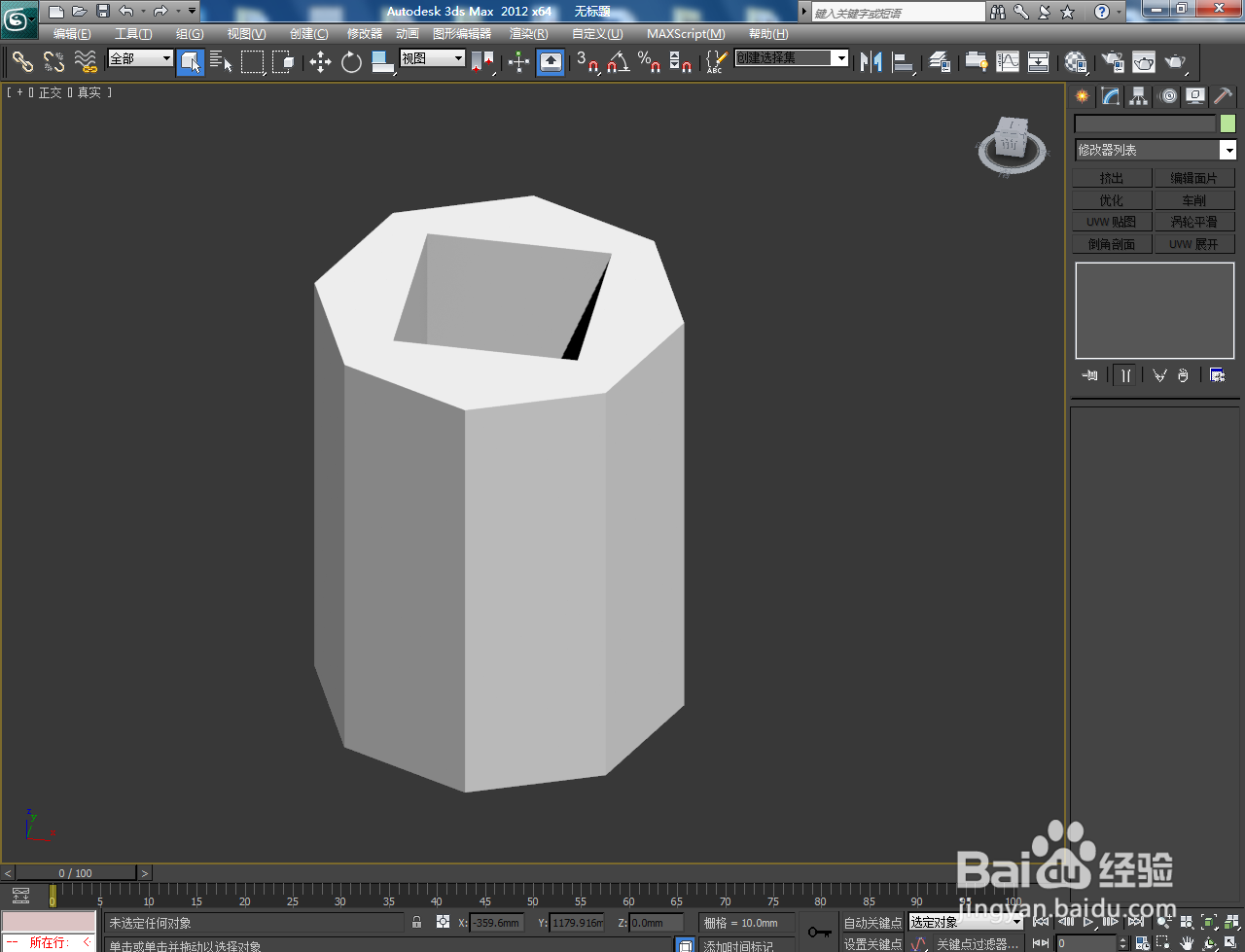The image size is (1245, 952).
Task: Activate the Select and Move tool
Action: 321,62
